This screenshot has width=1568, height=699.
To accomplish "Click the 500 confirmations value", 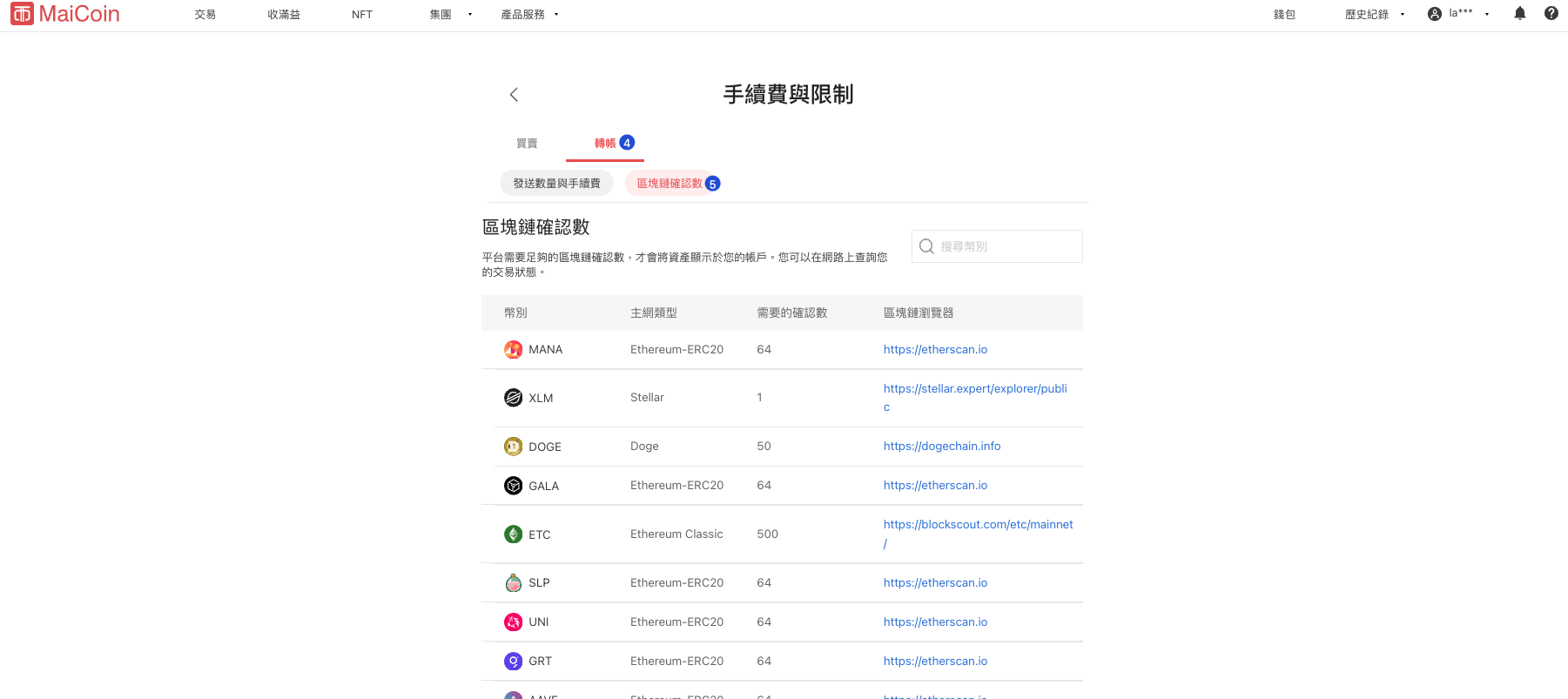I will click(767, 534).
